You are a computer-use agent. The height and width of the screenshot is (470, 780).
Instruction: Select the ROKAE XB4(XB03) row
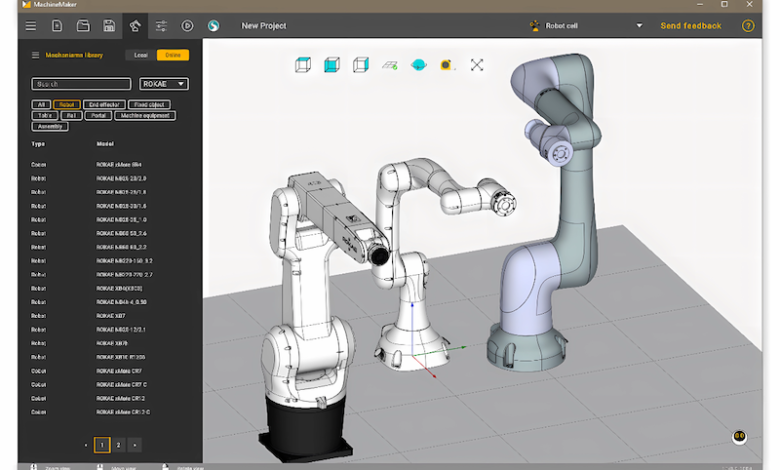tap(110, 288)
